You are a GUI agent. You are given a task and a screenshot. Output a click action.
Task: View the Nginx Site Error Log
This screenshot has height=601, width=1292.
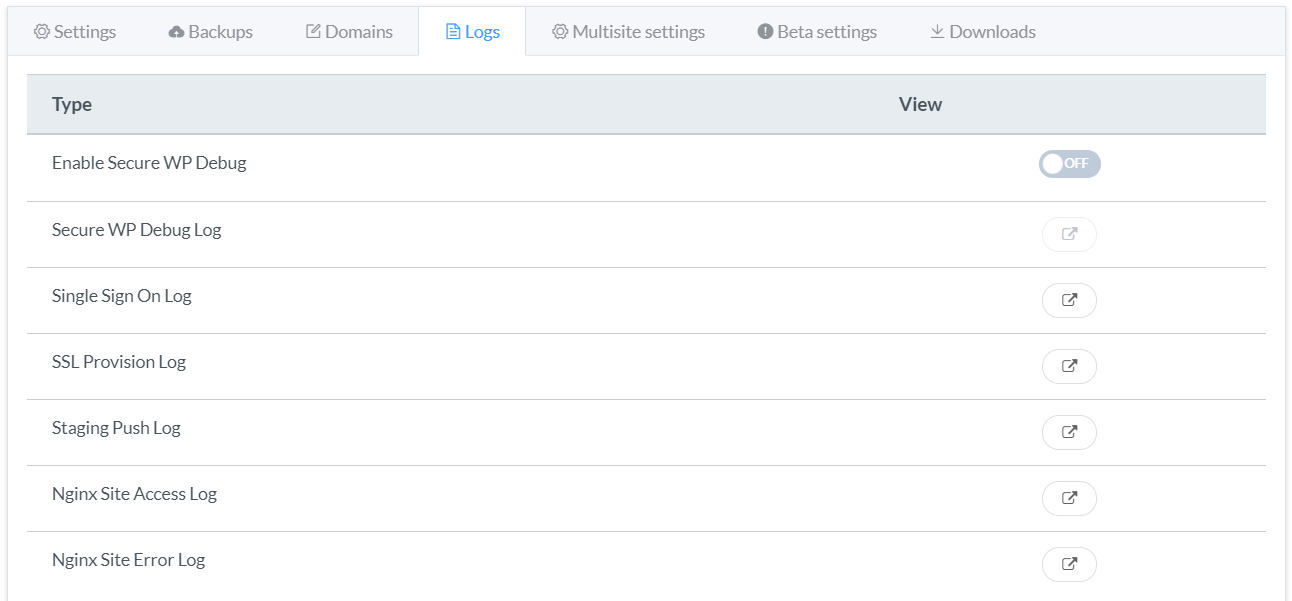point(1069,564)
